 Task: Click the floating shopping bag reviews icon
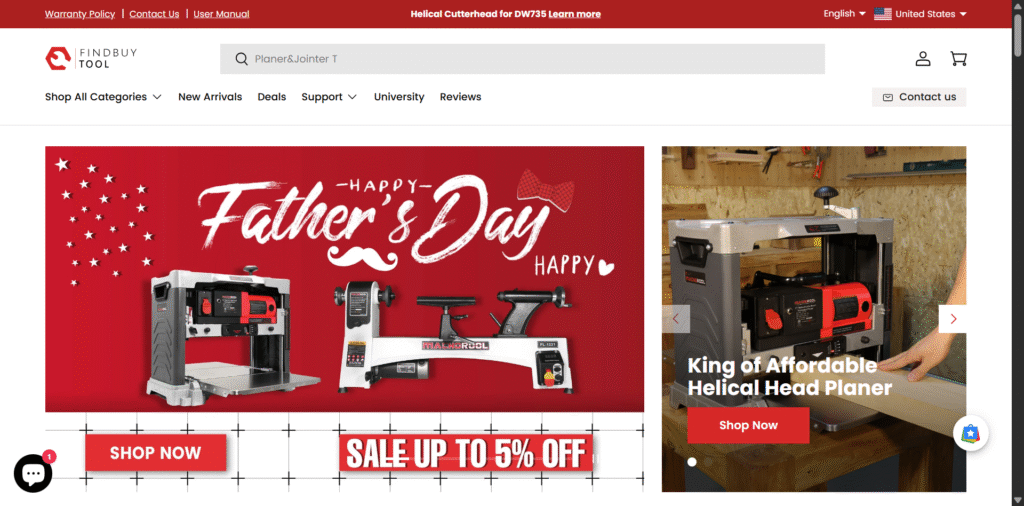(x=970, y=432)
